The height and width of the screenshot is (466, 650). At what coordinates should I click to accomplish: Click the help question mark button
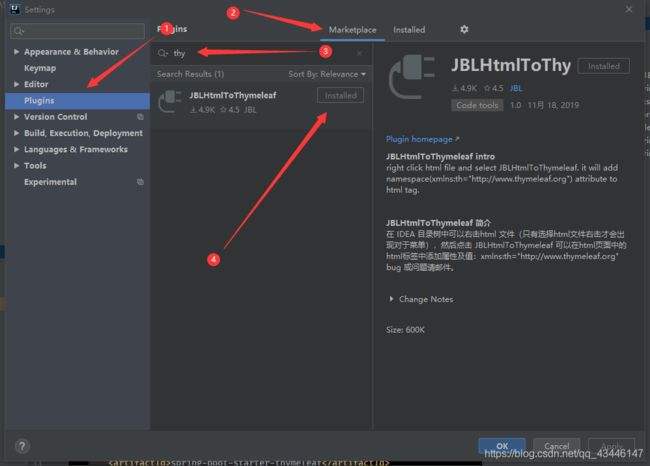pos(22,446)
